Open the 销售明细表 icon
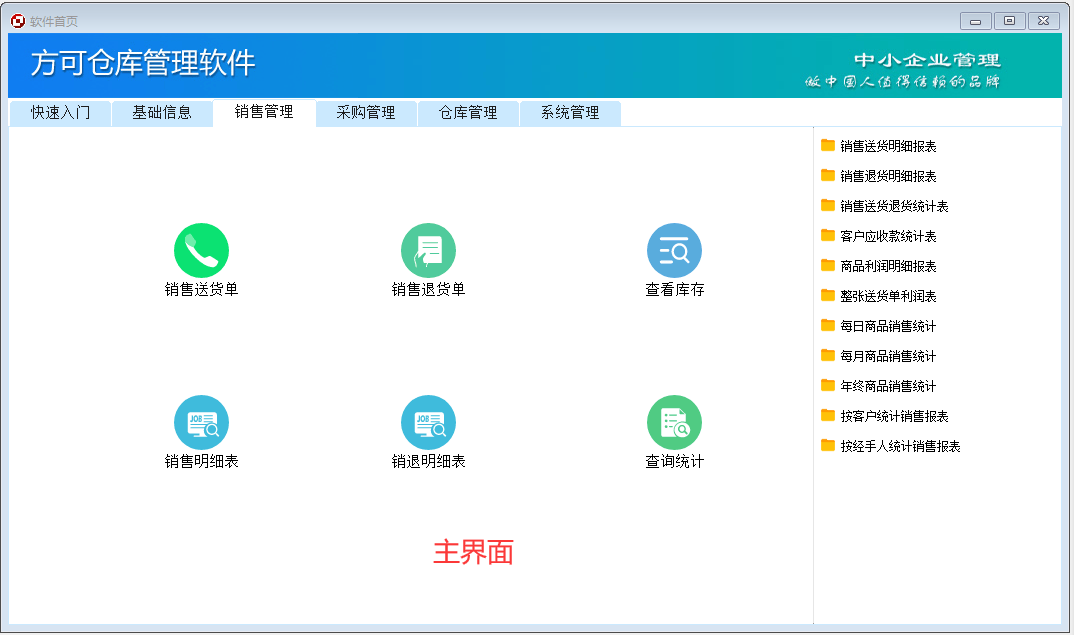 (201, 422)
